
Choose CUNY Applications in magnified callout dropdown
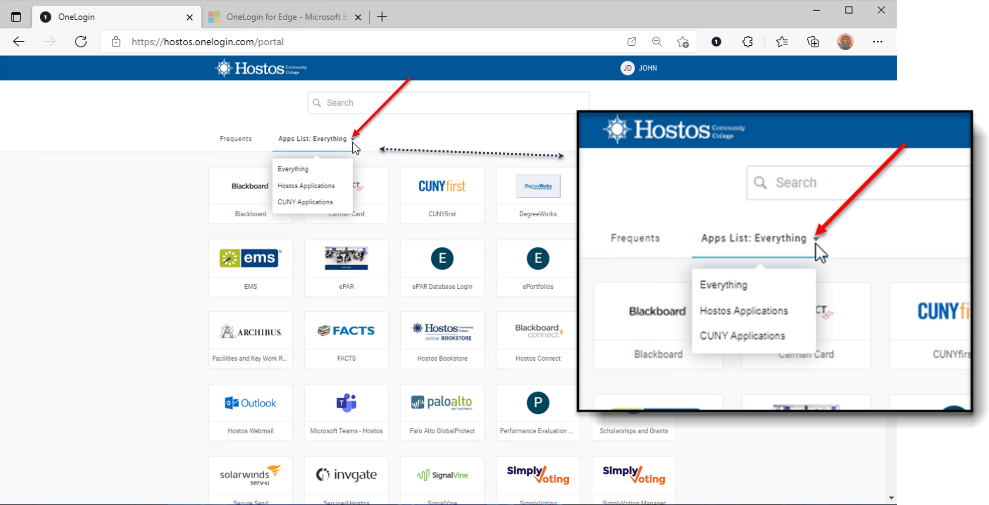(742, 336)
